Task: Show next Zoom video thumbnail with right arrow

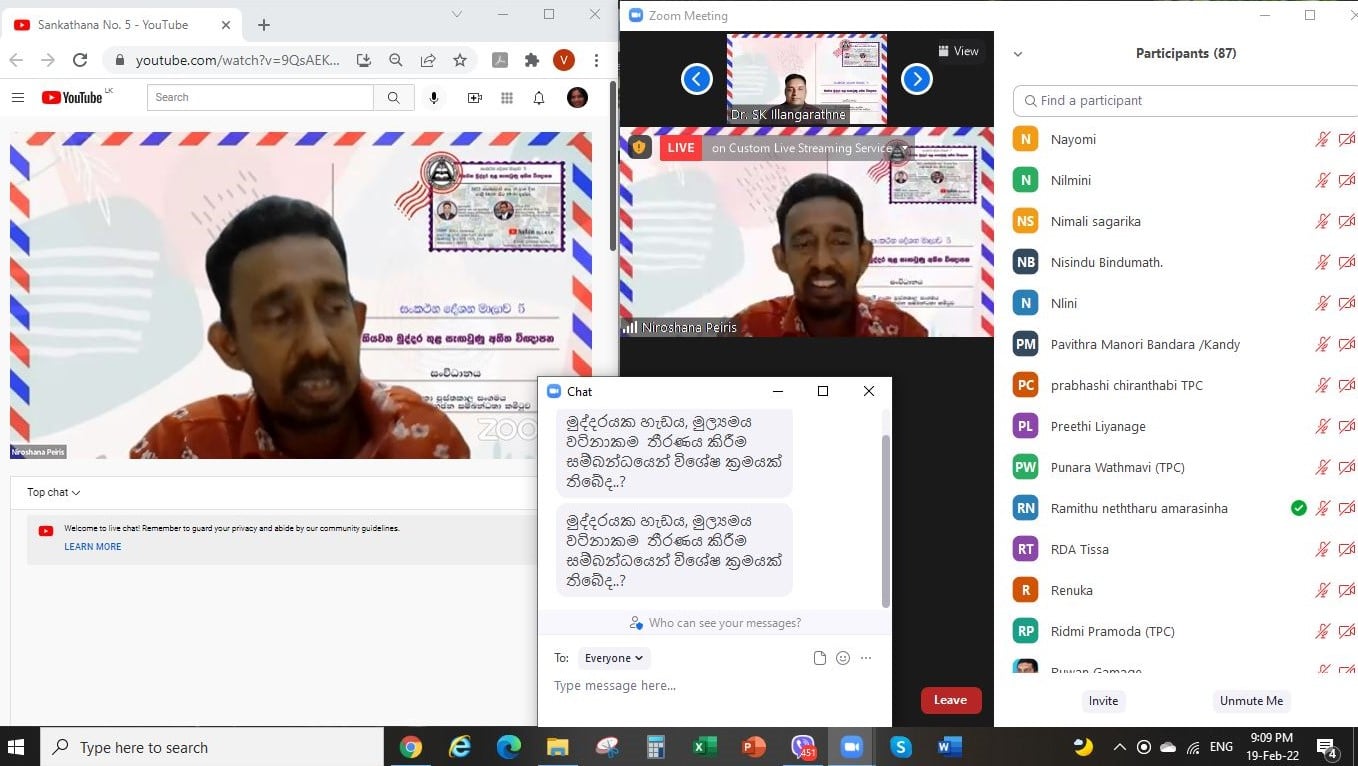Action: [x=917, y=79]
